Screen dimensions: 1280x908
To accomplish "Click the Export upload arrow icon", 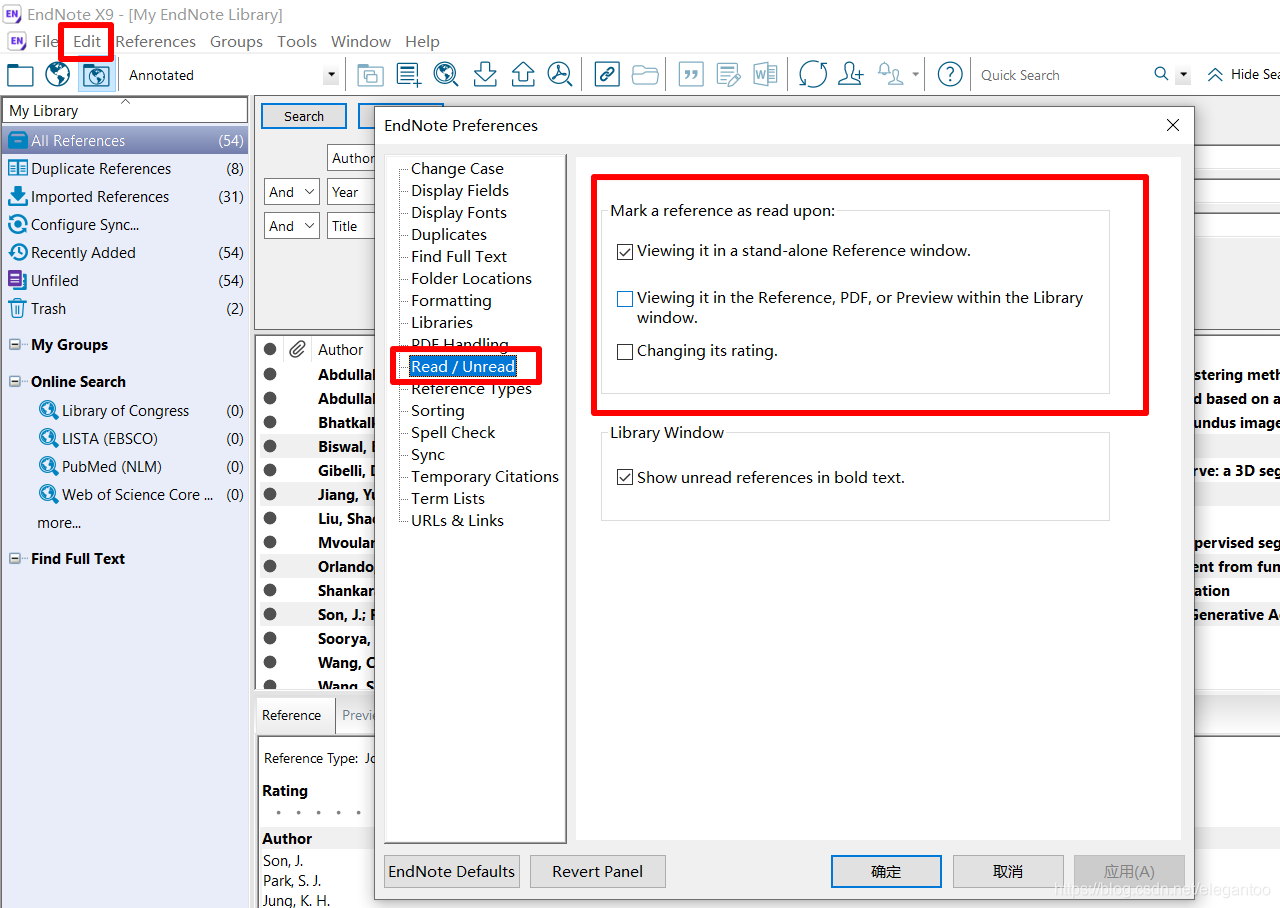I will pyautogui.click(x=522, y=74).
